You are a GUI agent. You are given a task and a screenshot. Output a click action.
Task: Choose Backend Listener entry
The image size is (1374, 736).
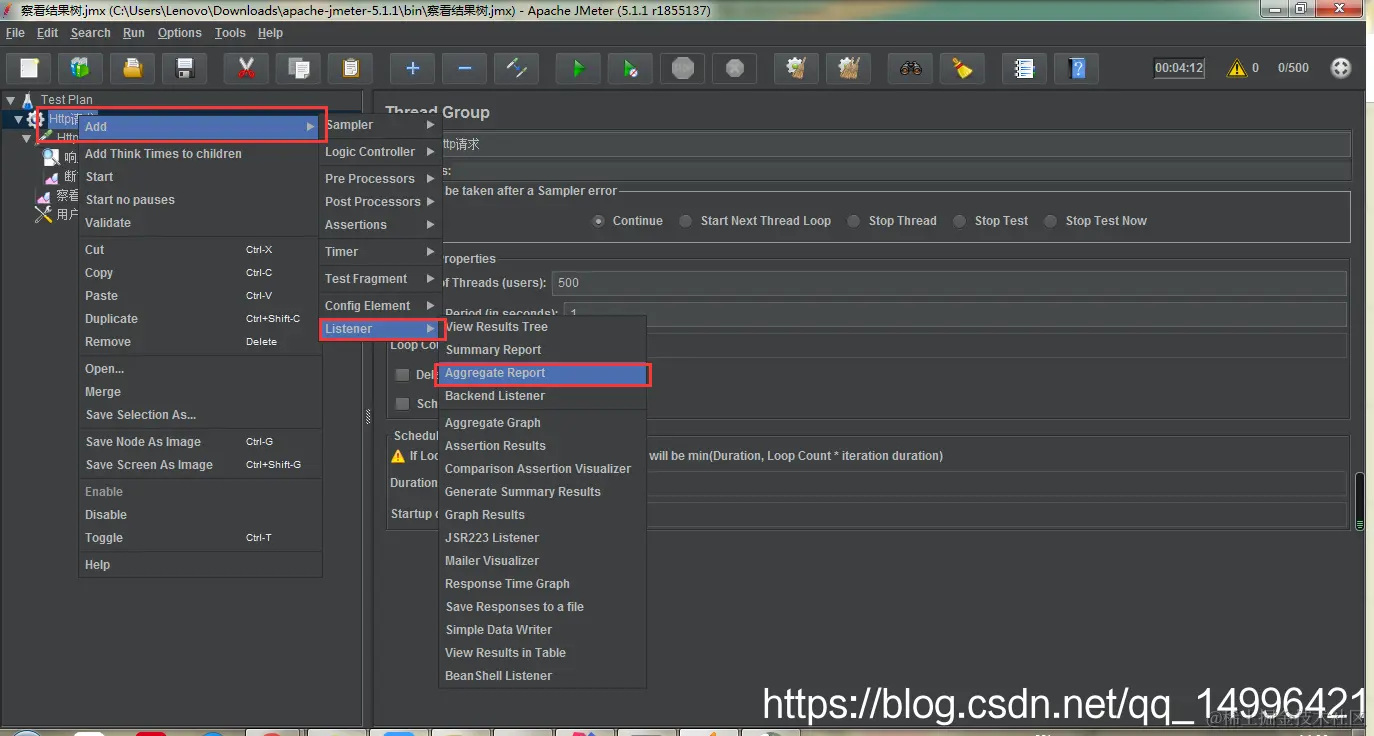(x=543, y=396)
